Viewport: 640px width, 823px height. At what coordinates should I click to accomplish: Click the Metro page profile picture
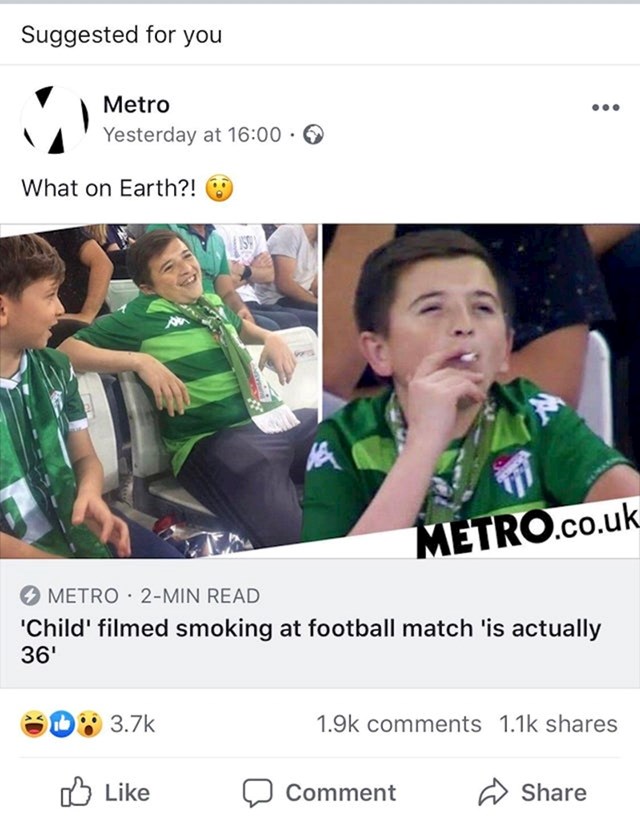point(54,120)
